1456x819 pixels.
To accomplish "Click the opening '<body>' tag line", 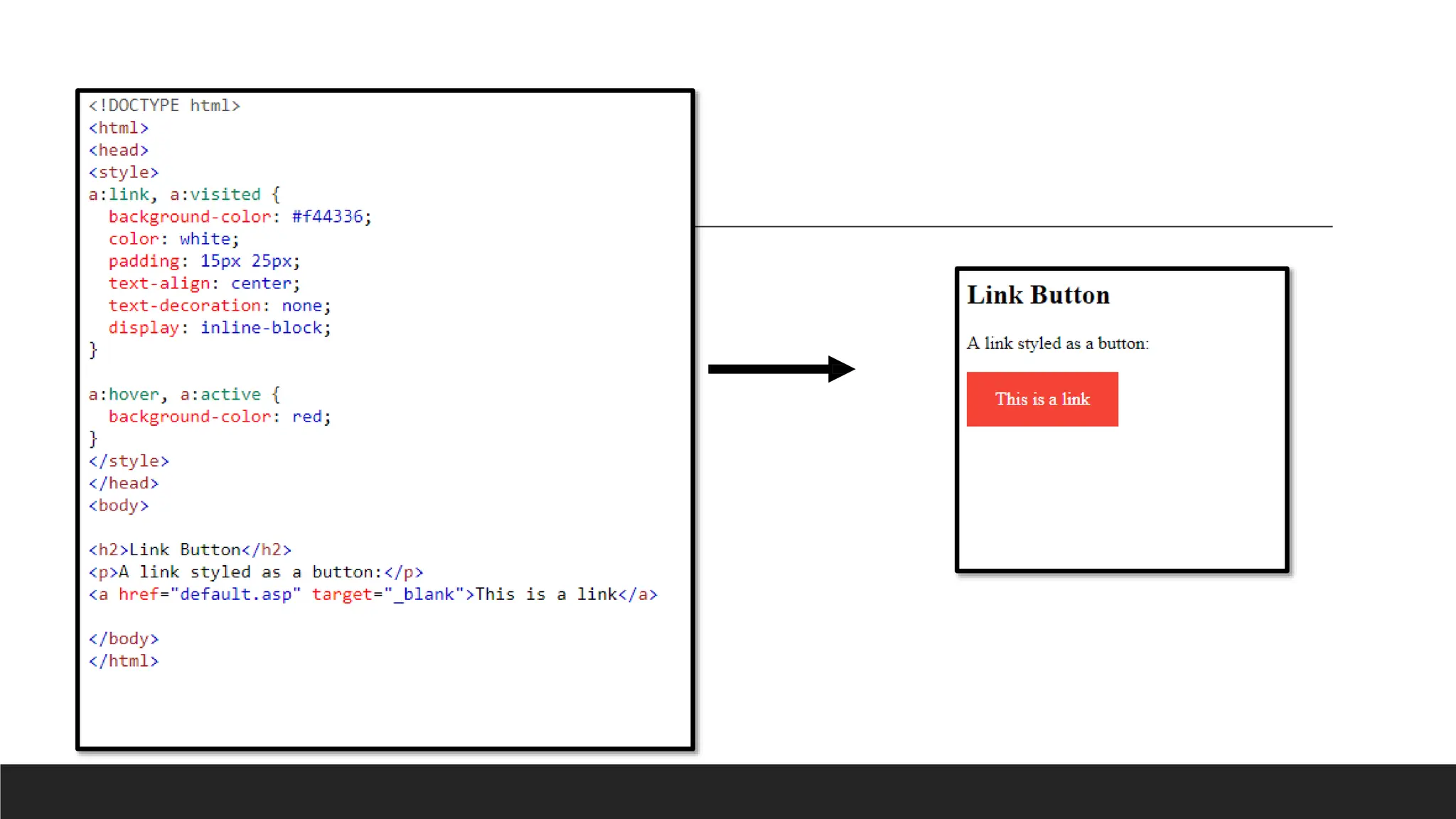I will tap(119, 505).
